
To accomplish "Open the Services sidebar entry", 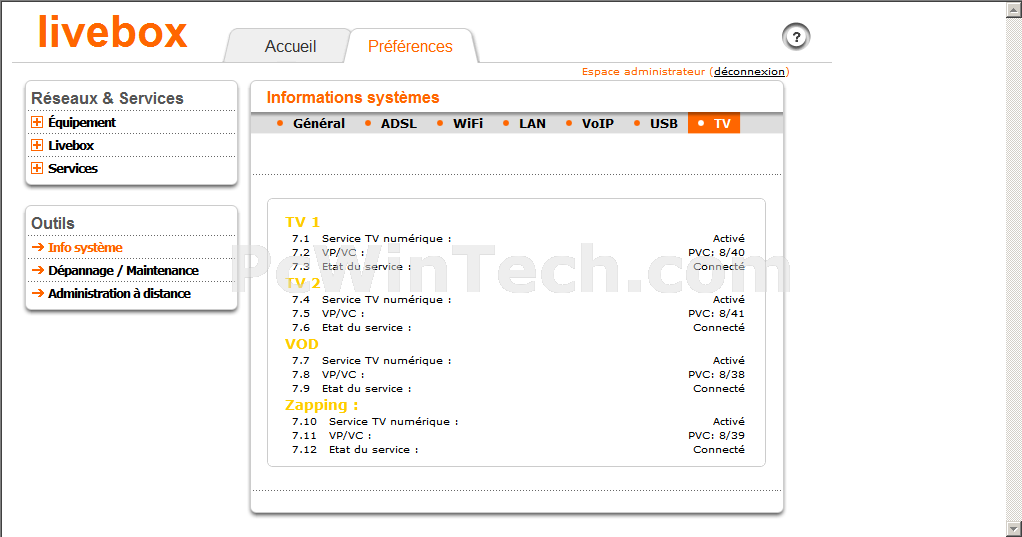I will pyautogui.click(x=73, y=168).
